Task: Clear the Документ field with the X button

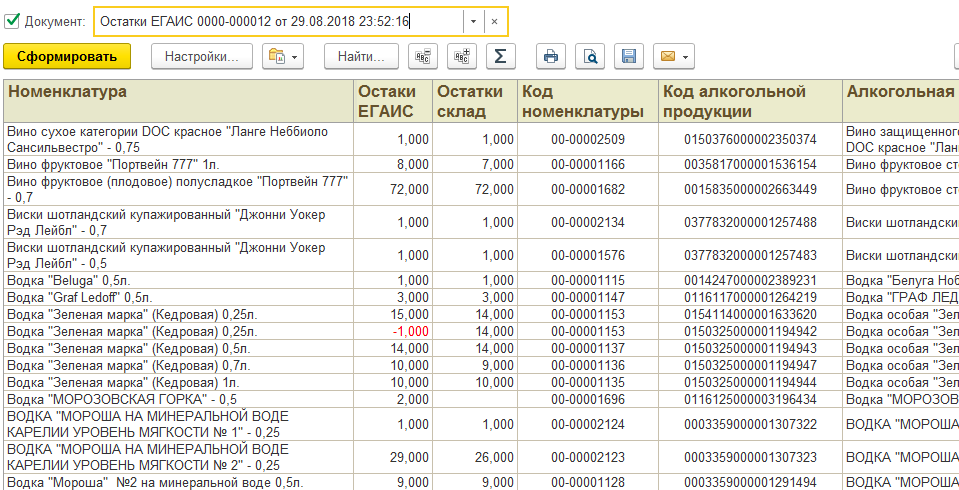Action: point(495,21)
